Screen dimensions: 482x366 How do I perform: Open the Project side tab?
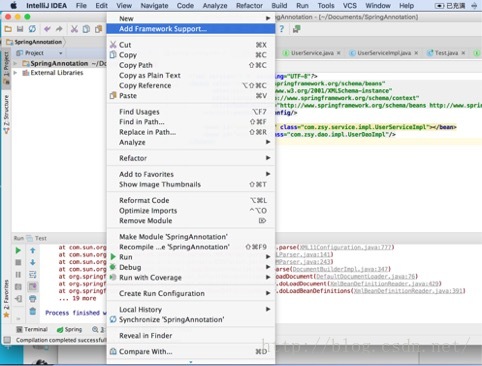tap(6, 69)
